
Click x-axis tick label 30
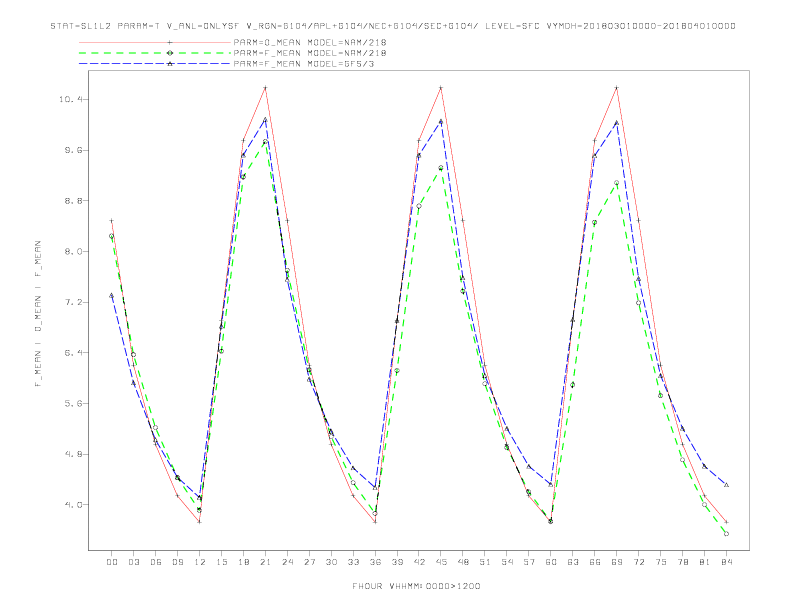point(331,562)
